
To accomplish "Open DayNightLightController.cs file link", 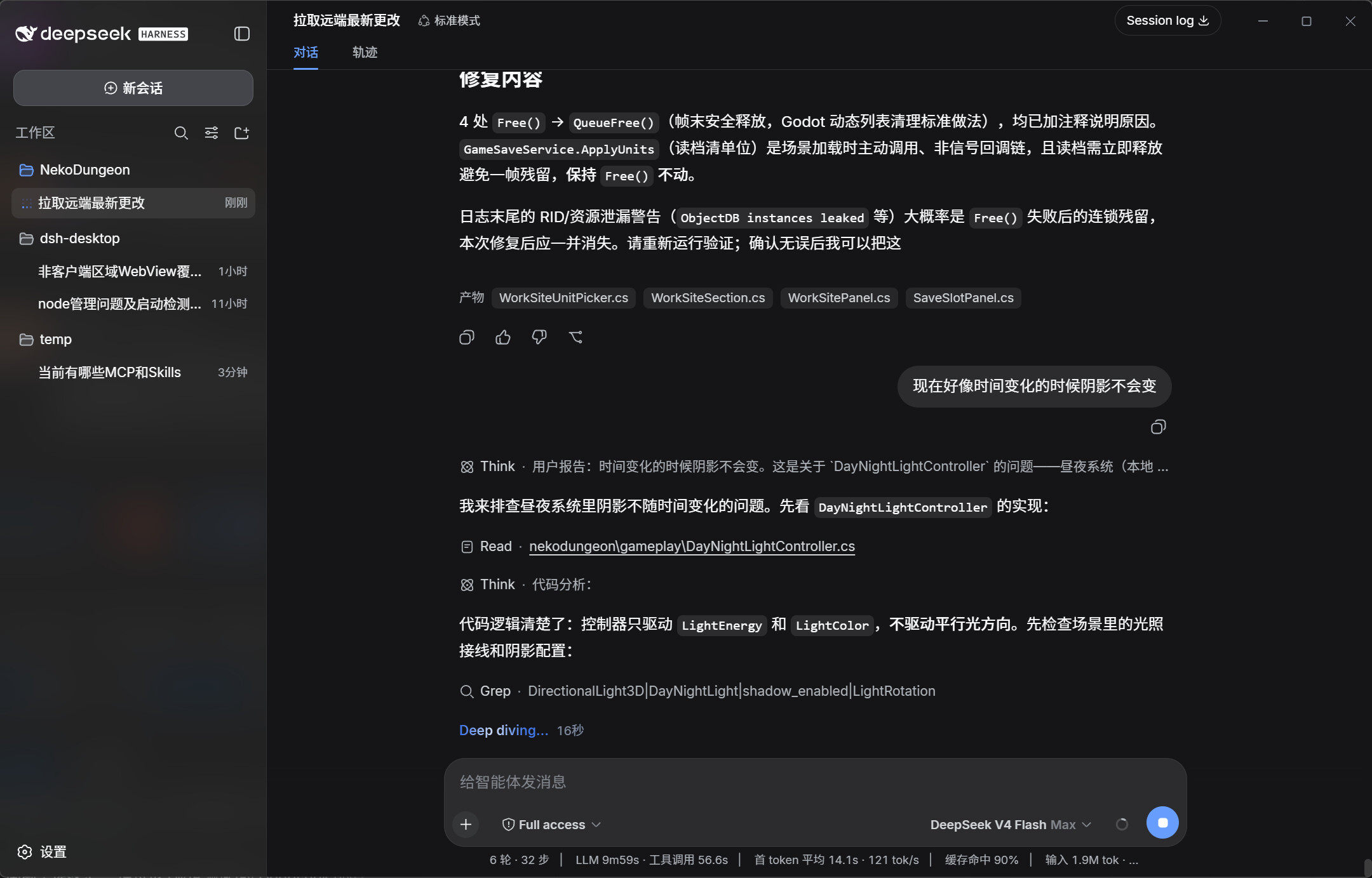I will click(x=692, y=547).
